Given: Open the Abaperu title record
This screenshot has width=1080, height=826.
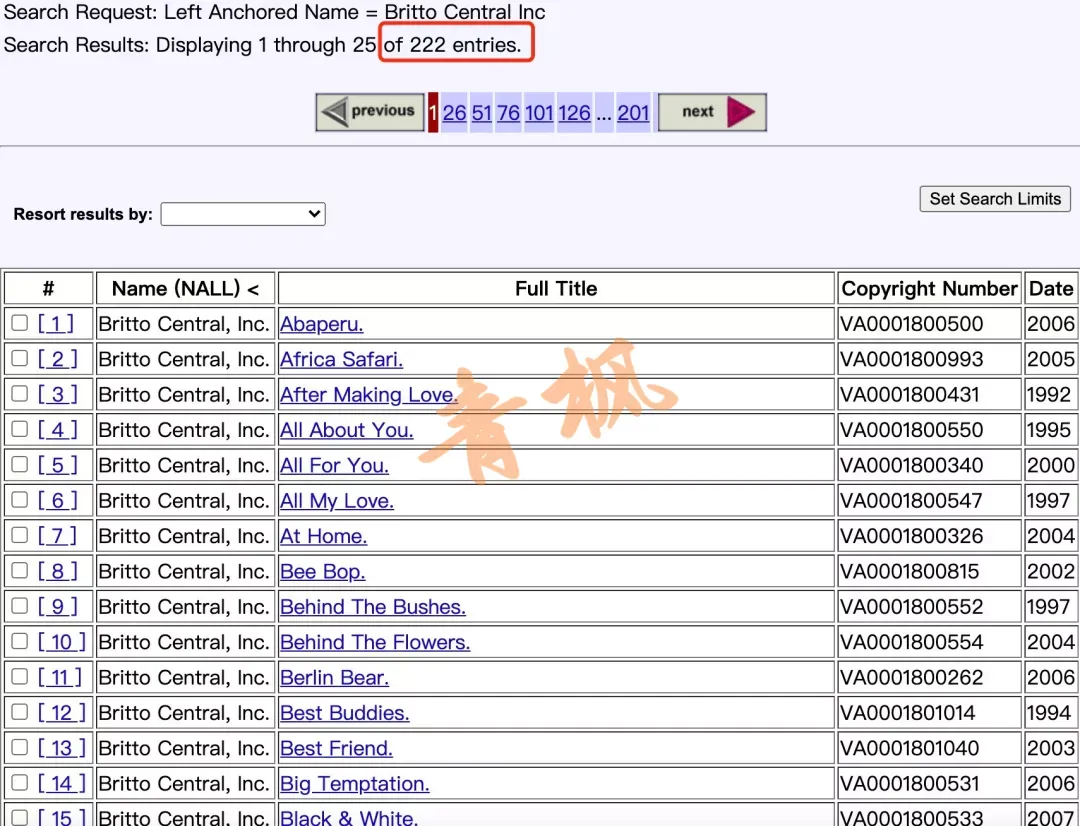Looking at the screenshot, I should (x=322, y=324).
